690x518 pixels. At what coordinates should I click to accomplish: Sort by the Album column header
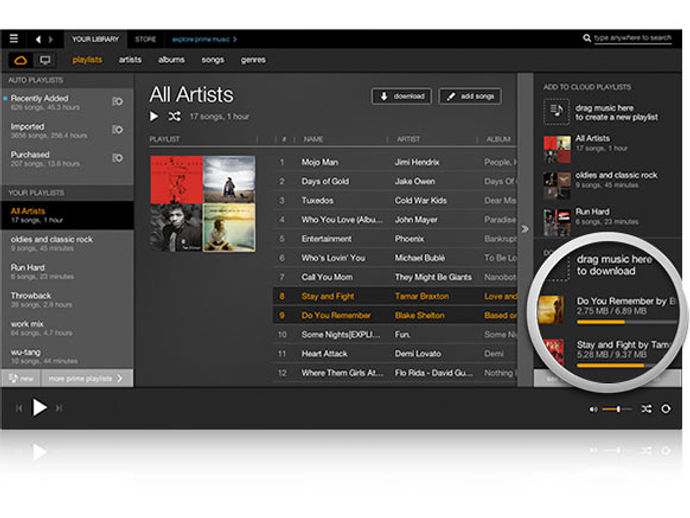click(x=499, y=139)
